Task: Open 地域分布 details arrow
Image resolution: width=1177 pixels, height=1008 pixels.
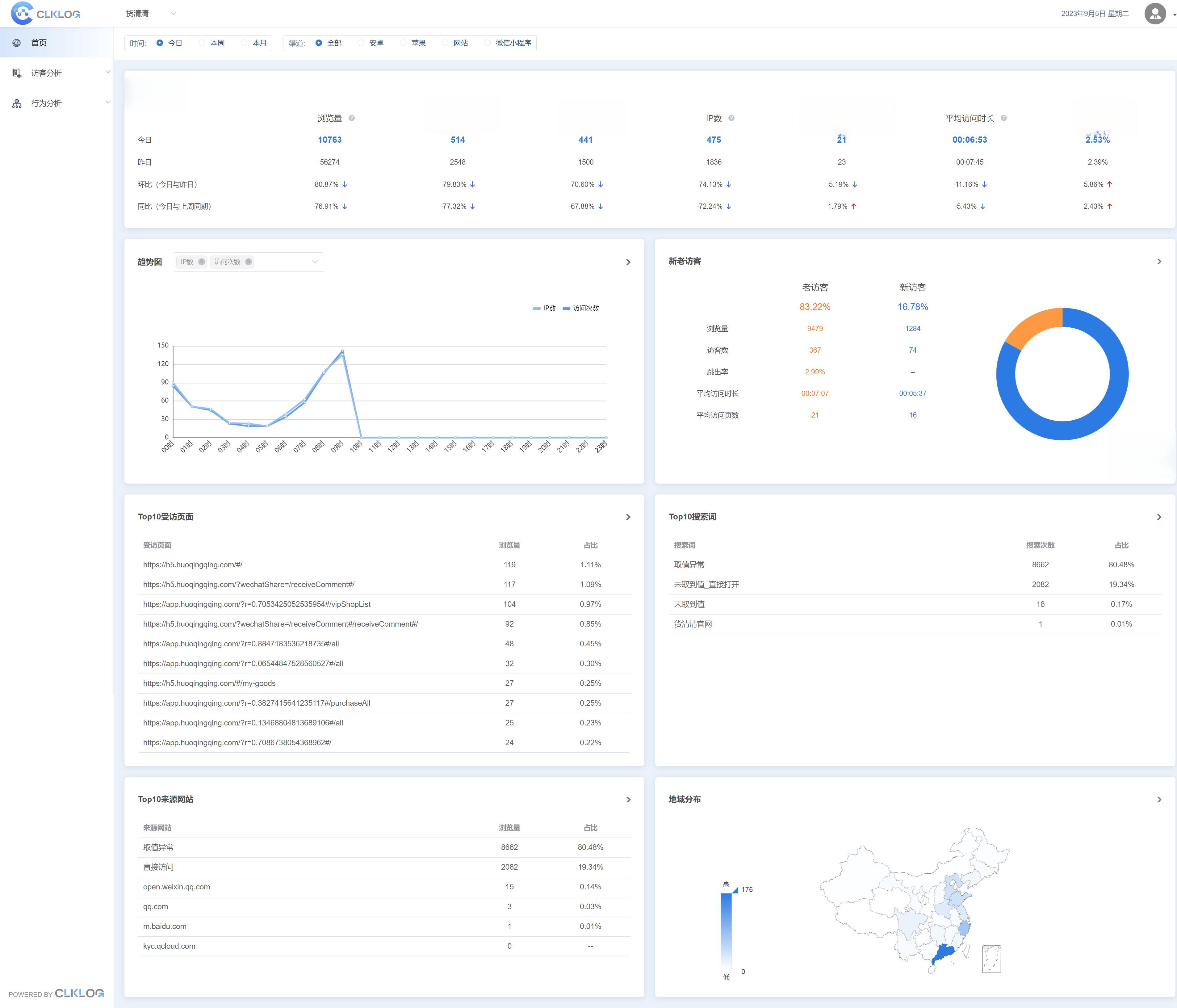Action: click(1159, 800)
